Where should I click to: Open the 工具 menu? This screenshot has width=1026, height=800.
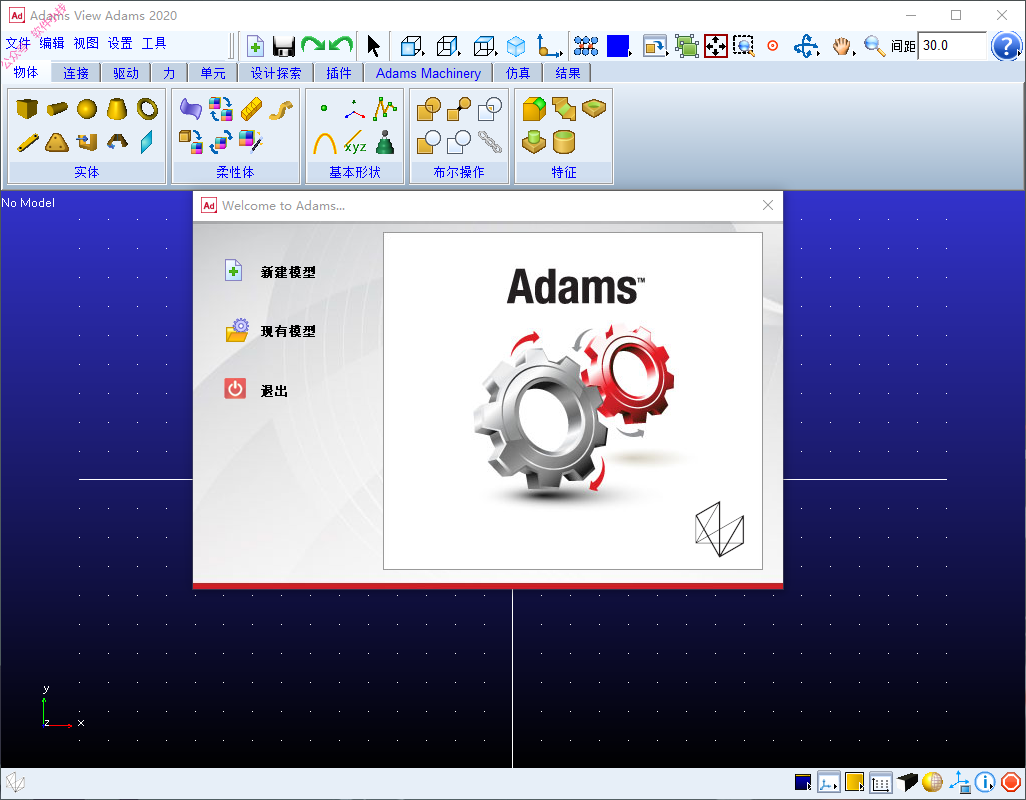coord(154,43)
